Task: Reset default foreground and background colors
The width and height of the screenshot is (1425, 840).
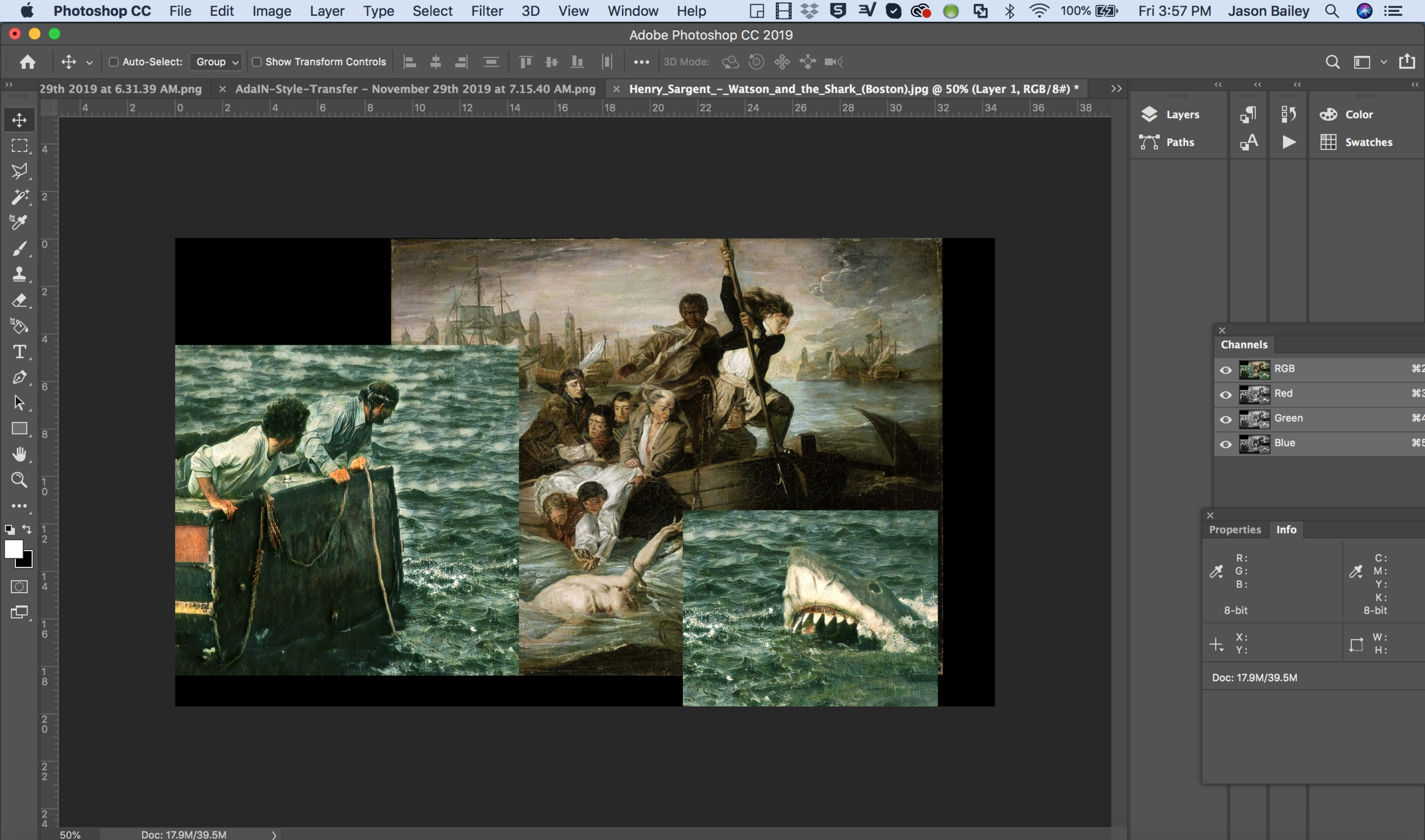Action: point(10,529)
